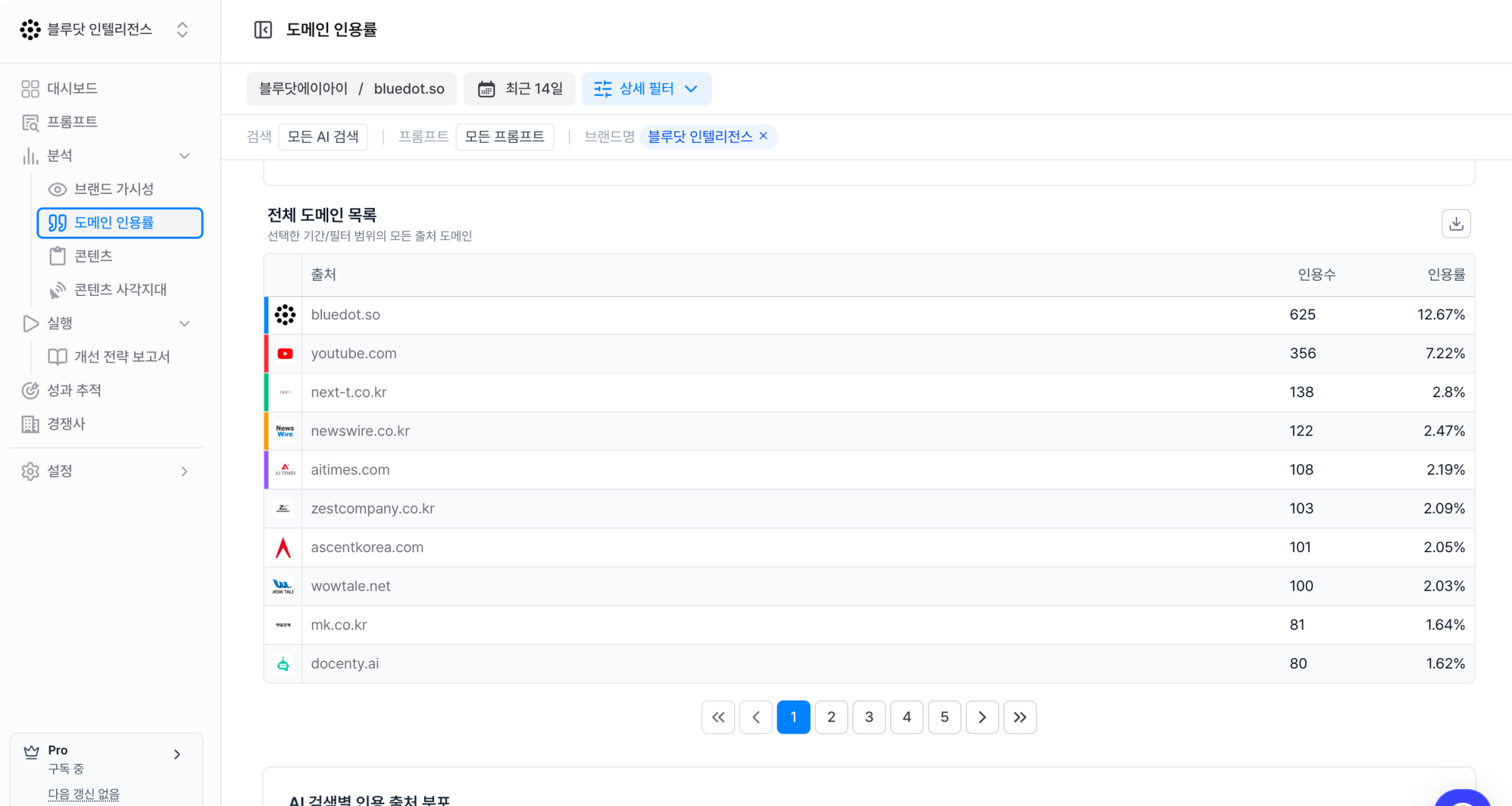Click the current page 1 button
The height and width of the screenshot is (806, 1512).
point(793,717)
